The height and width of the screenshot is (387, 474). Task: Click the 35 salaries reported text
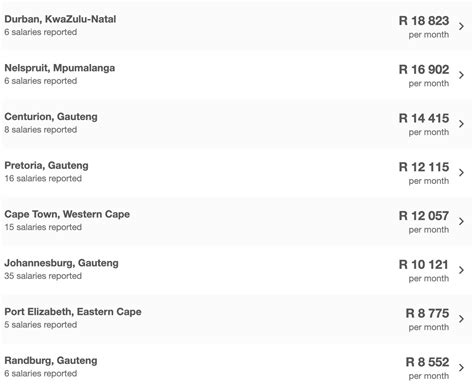pos(43,276)
